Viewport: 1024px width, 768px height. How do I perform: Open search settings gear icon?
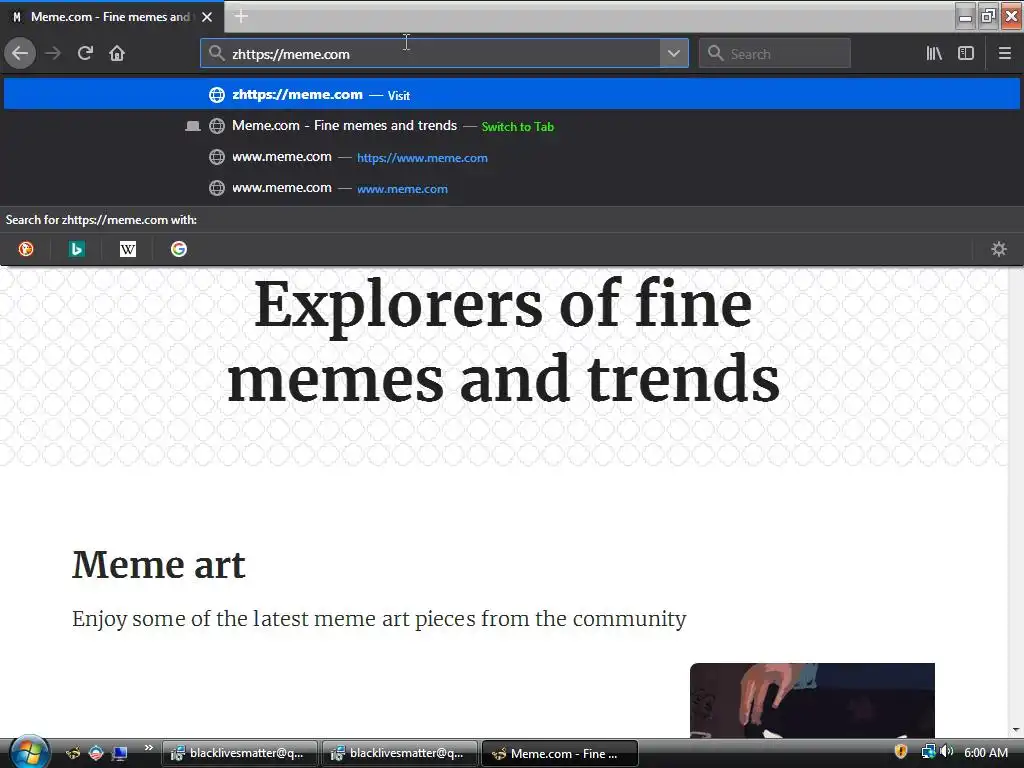tap(999, 249)
